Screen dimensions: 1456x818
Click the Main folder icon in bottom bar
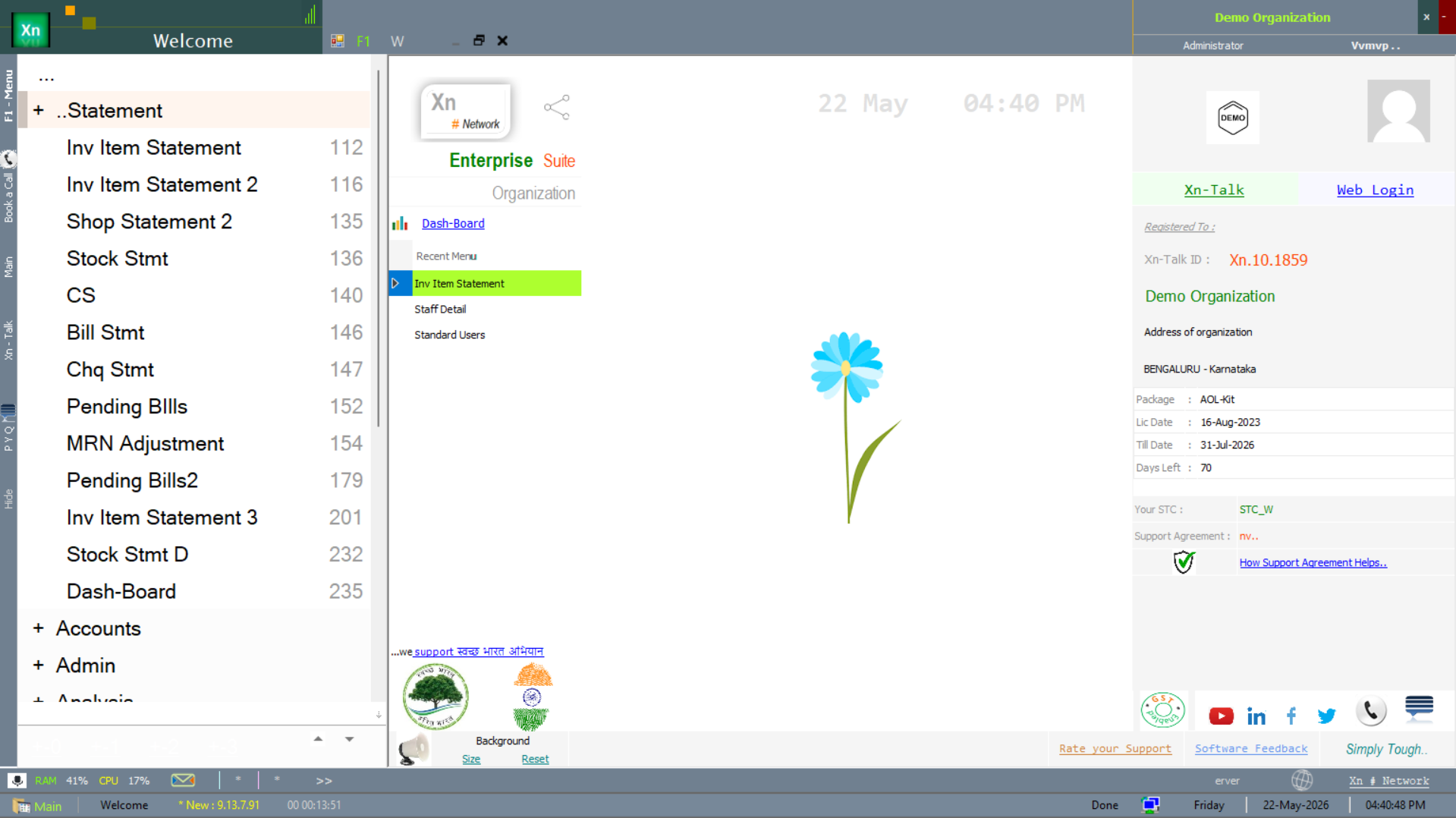pyautogui.click(x=21, y=806)
